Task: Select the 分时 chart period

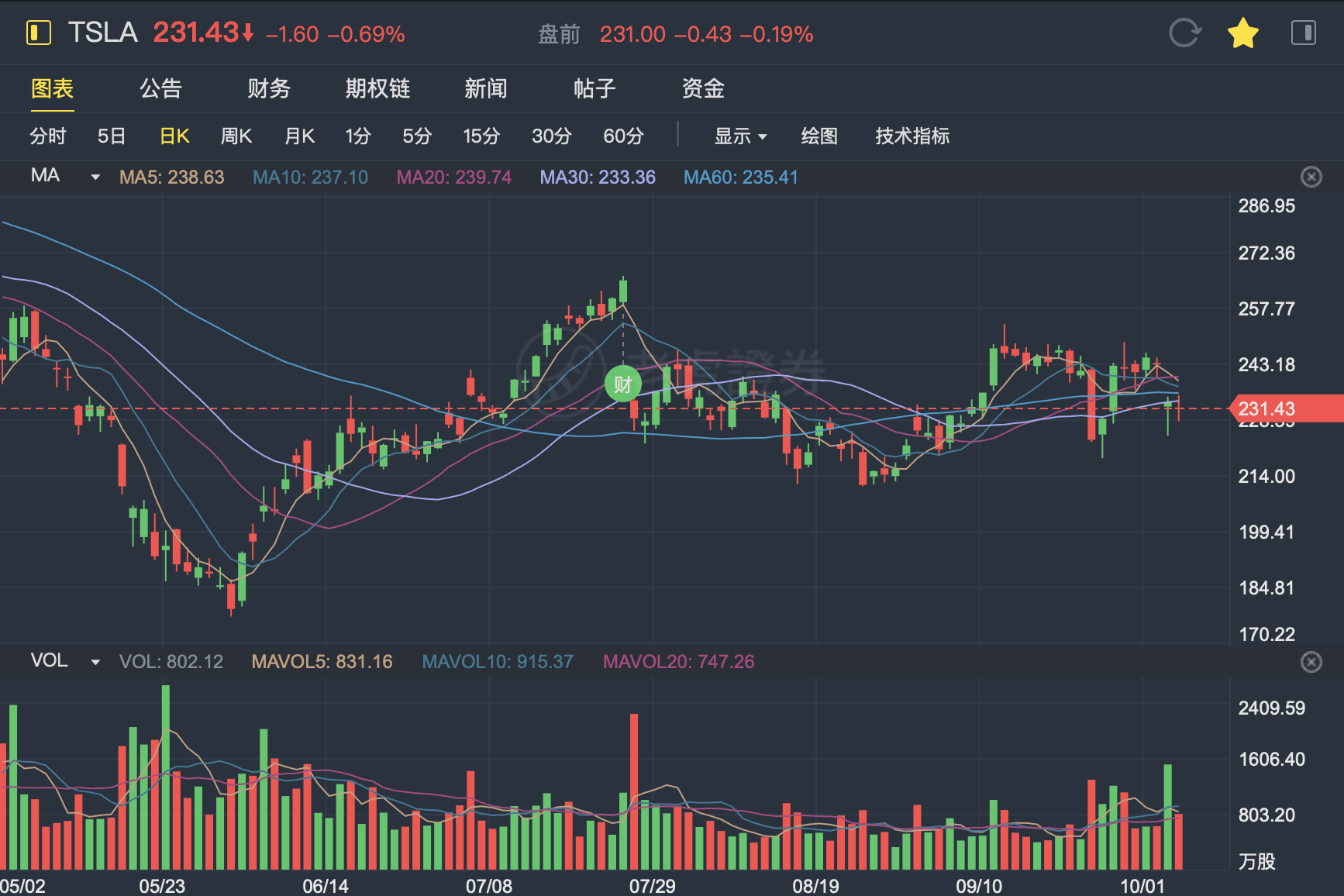Action: [48, 136]
